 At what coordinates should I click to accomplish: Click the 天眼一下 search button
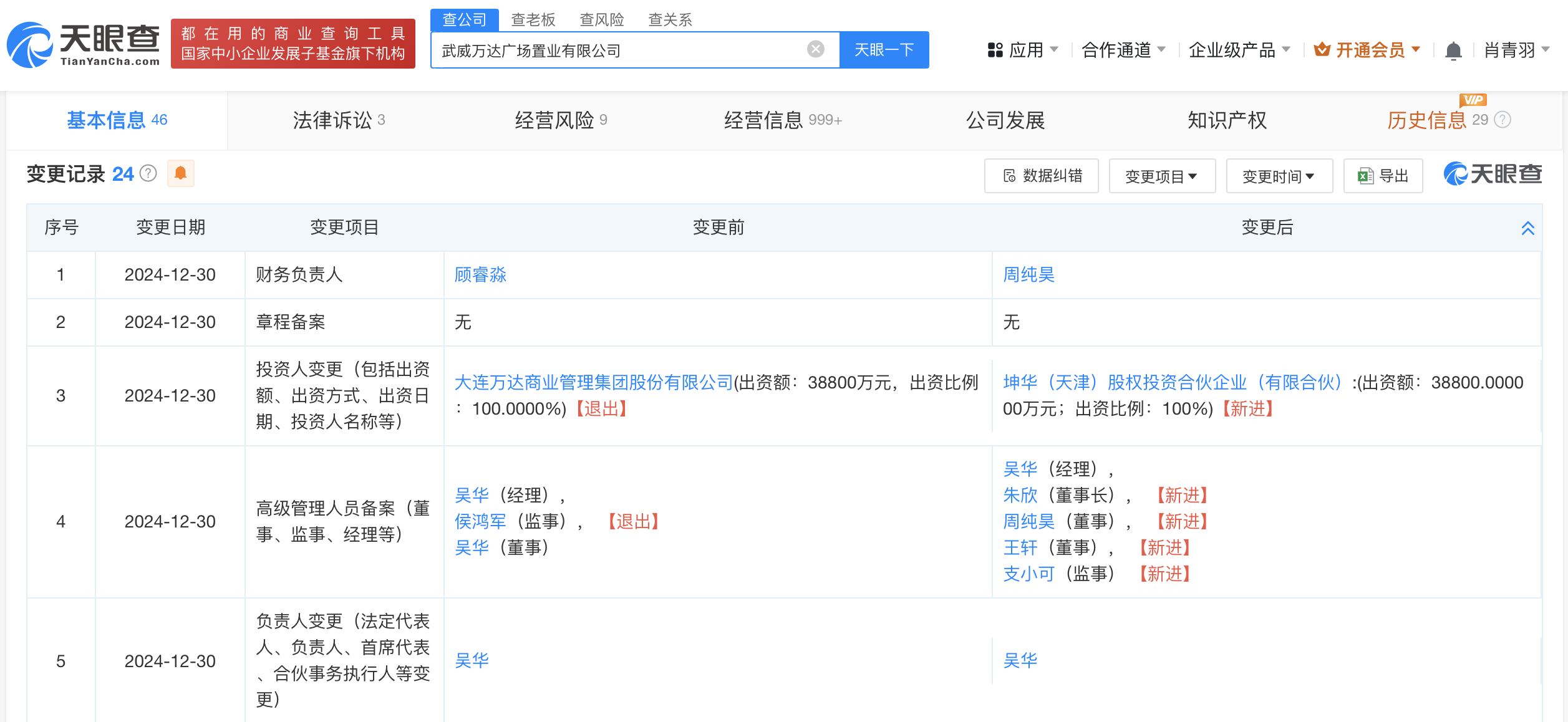(x=884, y=50)
